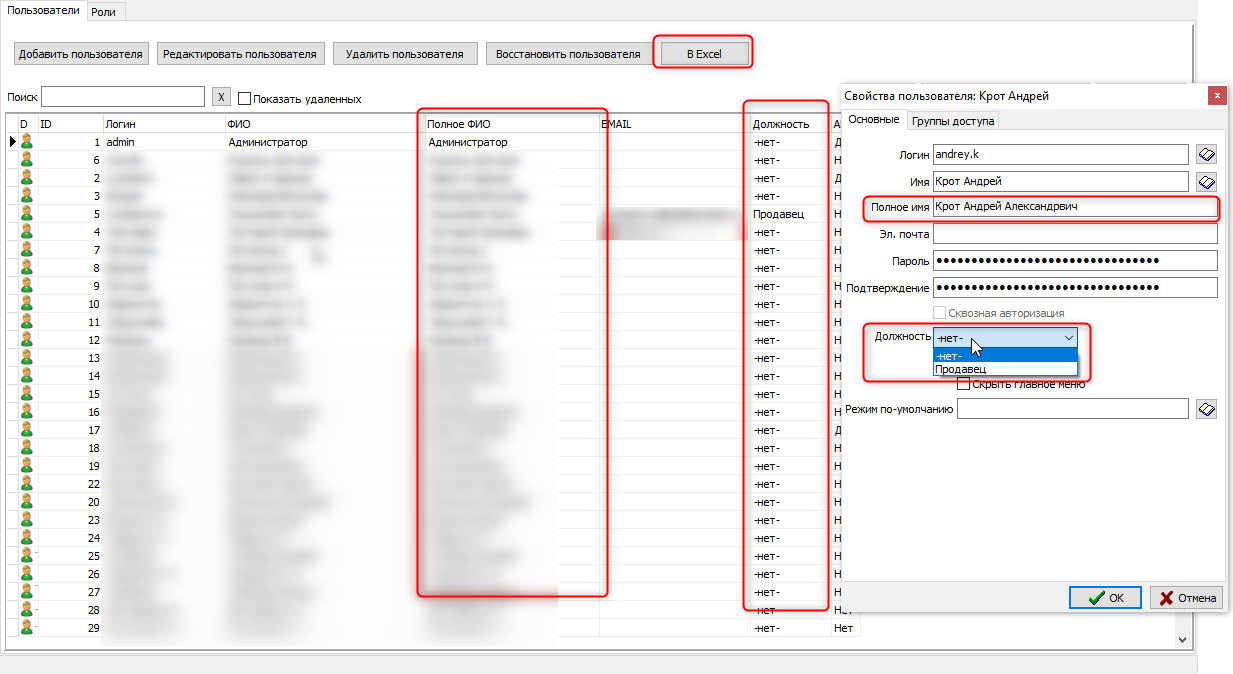Click the lookup icon beside Имя field
This screenshot has width=1233, height=674.
(x=1206, y=181)
